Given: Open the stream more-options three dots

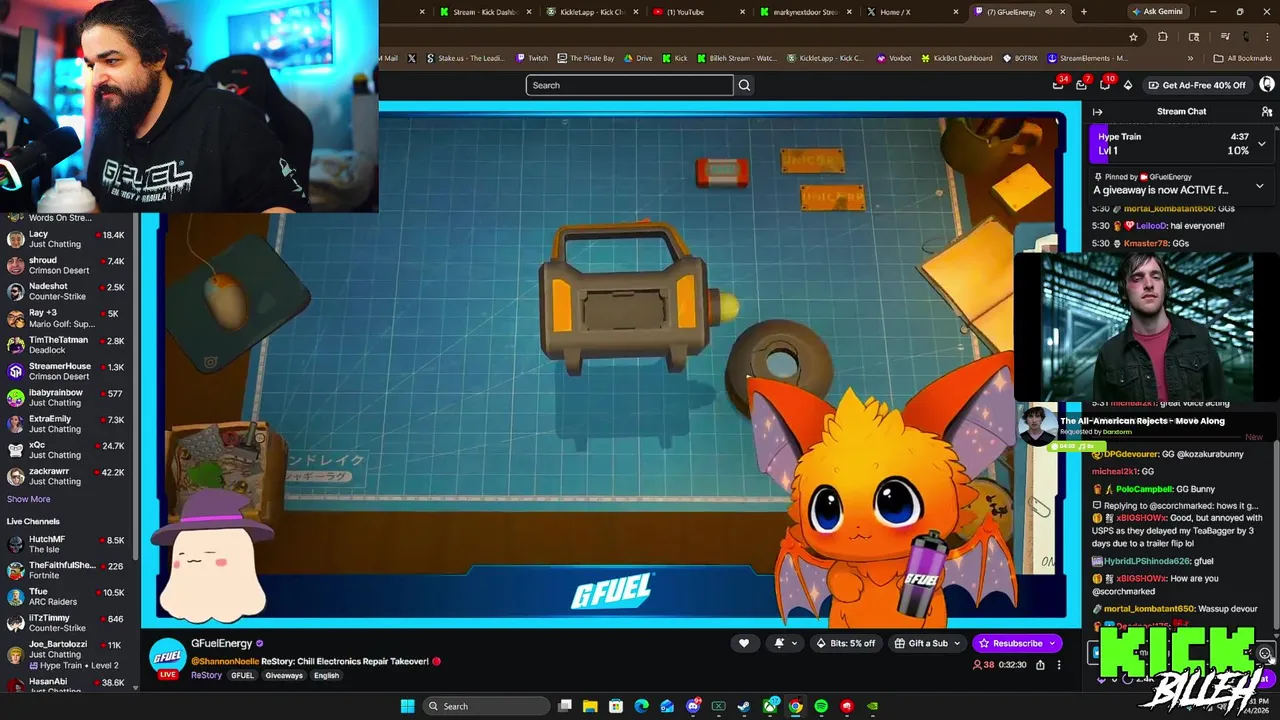Looking at the screenshot, I should (1059, 665).
